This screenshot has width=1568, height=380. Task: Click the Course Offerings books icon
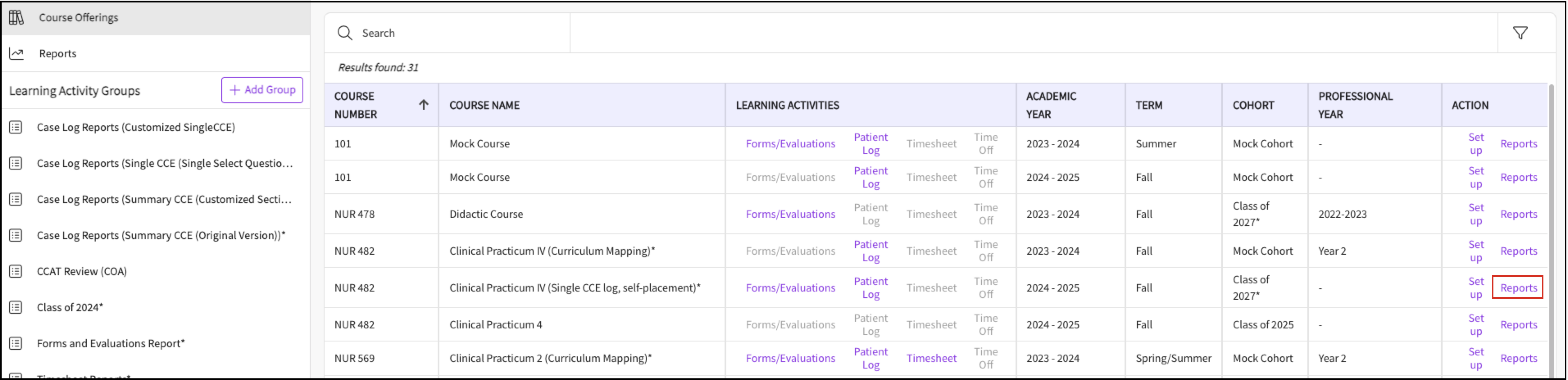16,18
